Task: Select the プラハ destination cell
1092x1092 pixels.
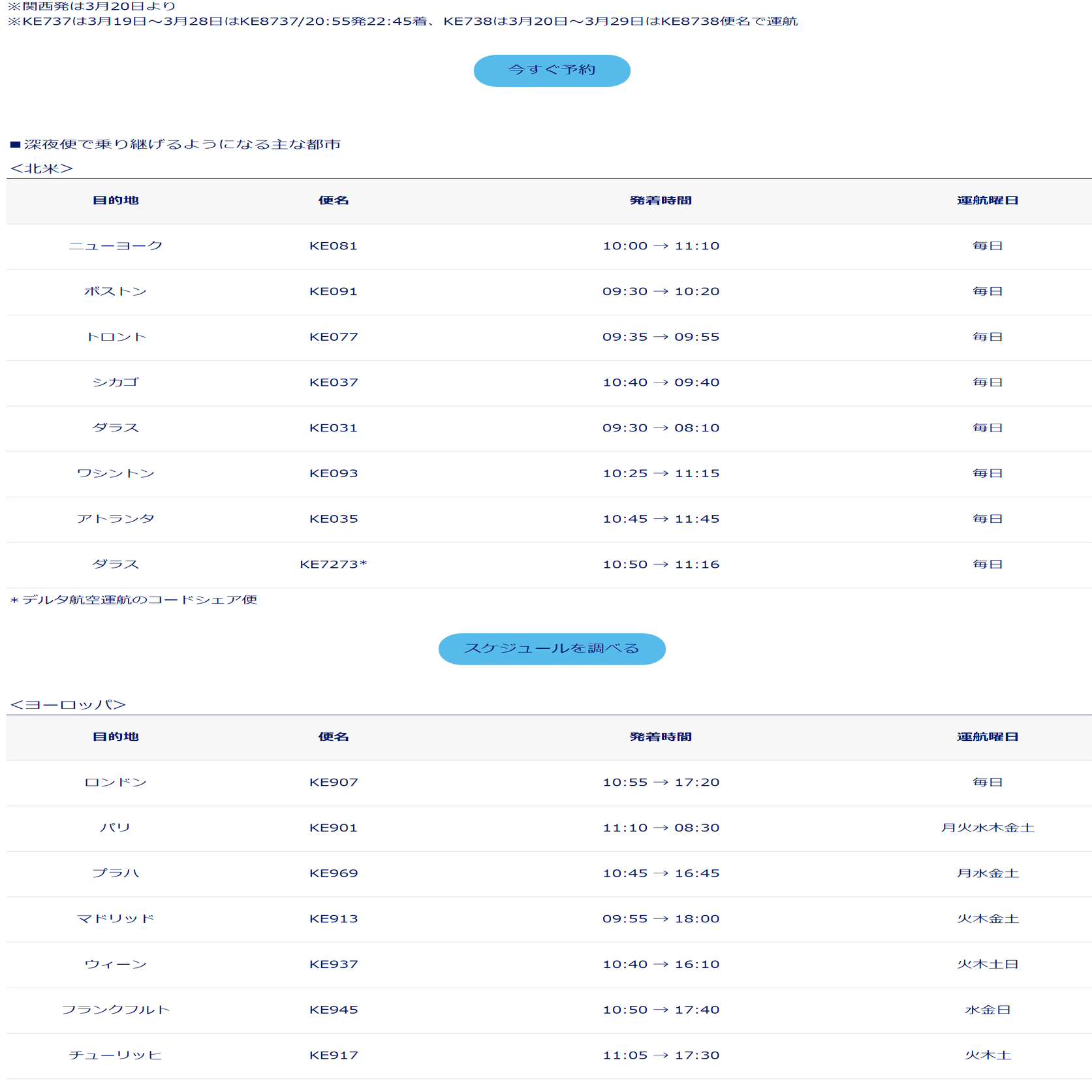Action: (116, 873)
